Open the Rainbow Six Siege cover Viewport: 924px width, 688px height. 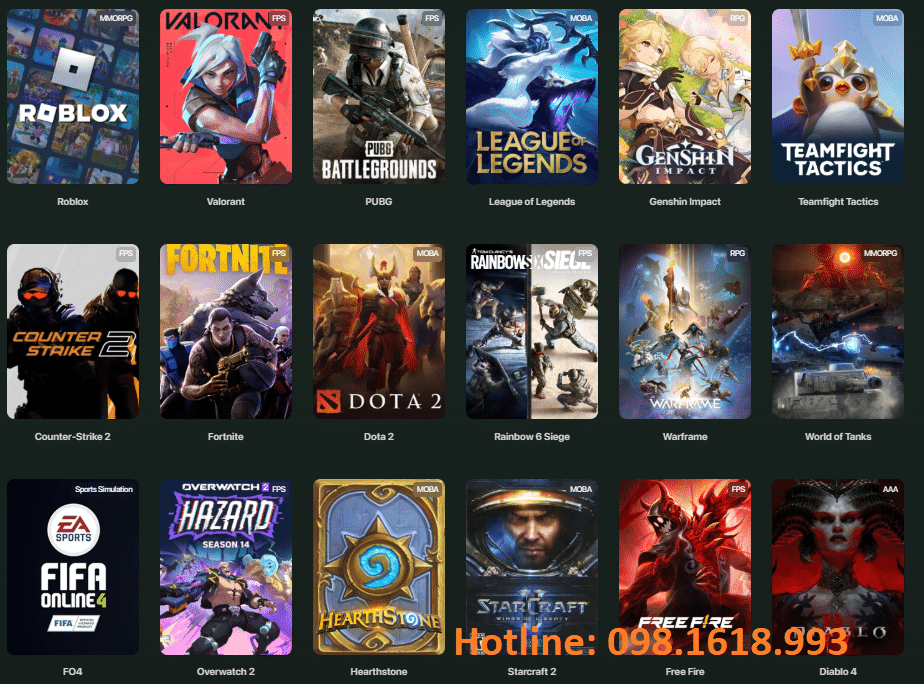click(532, 332)
